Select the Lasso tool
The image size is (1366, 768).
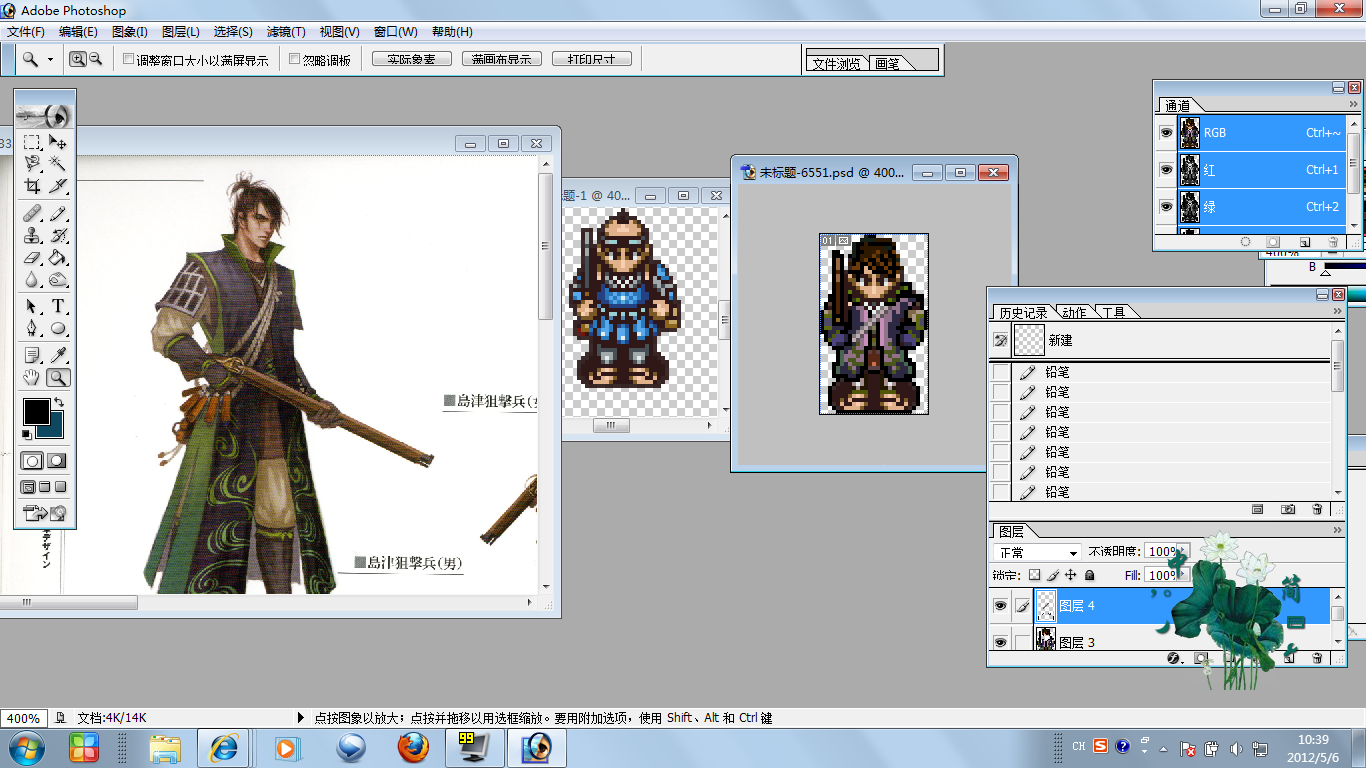click(x=32, y=164)
